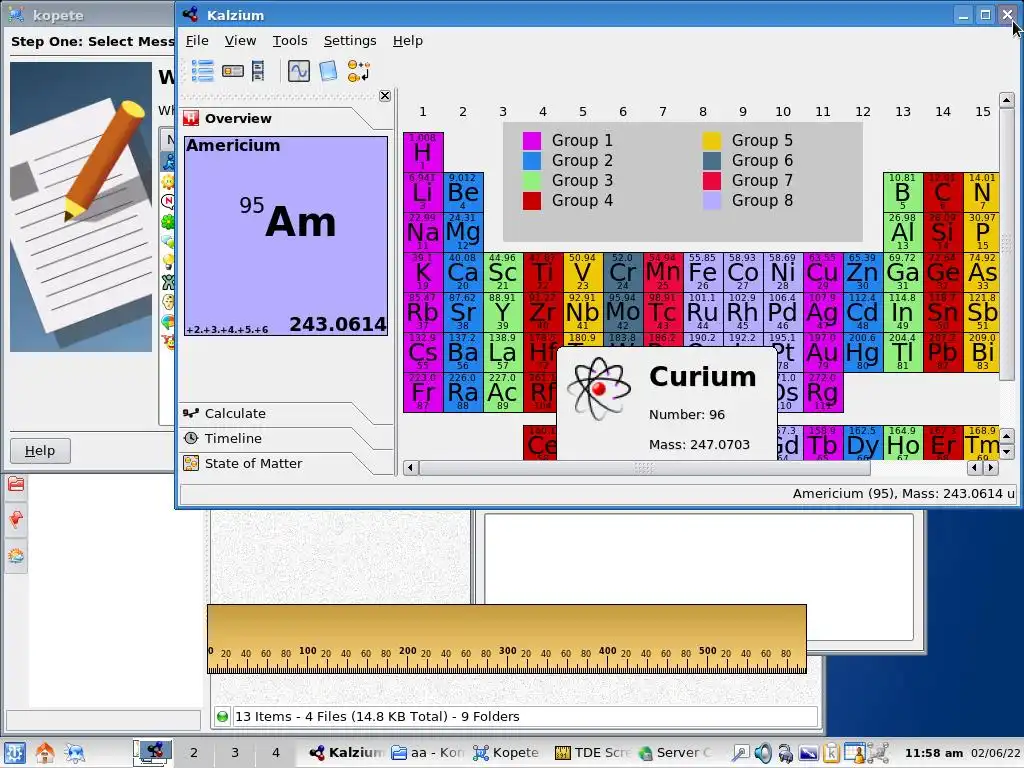Click the Group 3 green legend swatch
This screenshot has width=1024, height=768.
coord(532,180)
